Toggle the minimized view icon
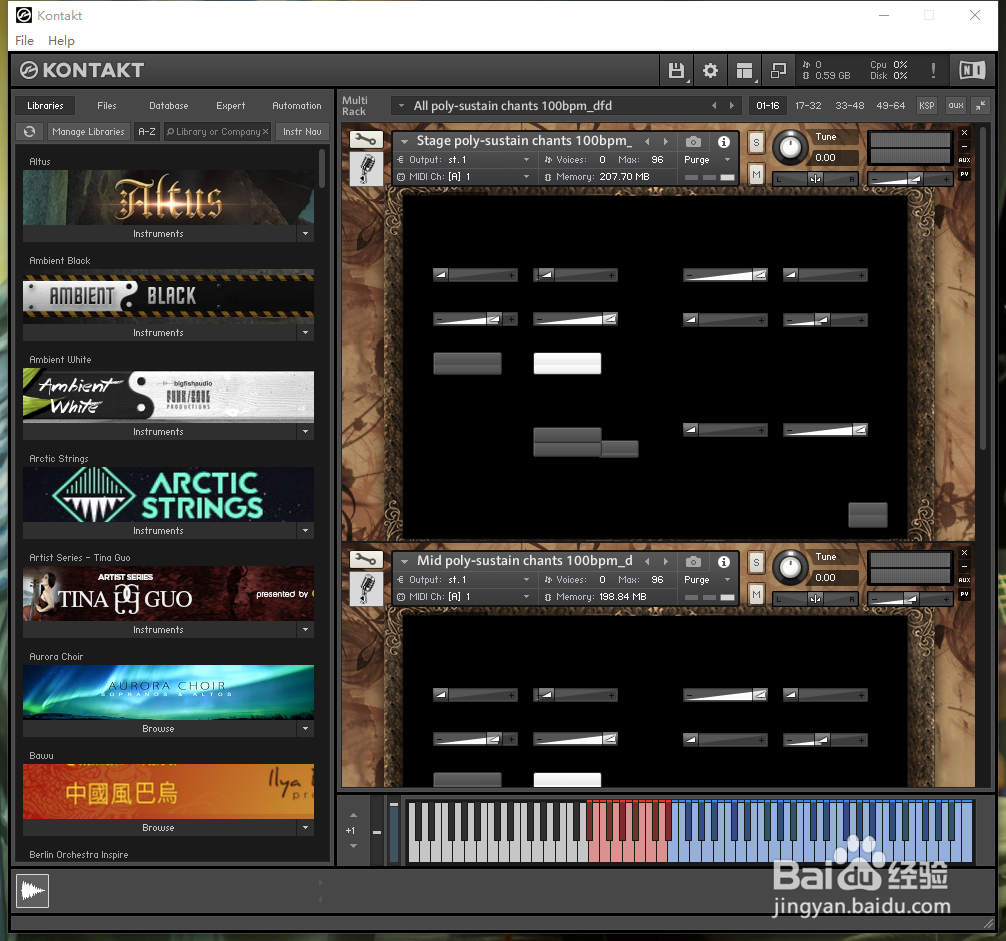 point(778,71)
